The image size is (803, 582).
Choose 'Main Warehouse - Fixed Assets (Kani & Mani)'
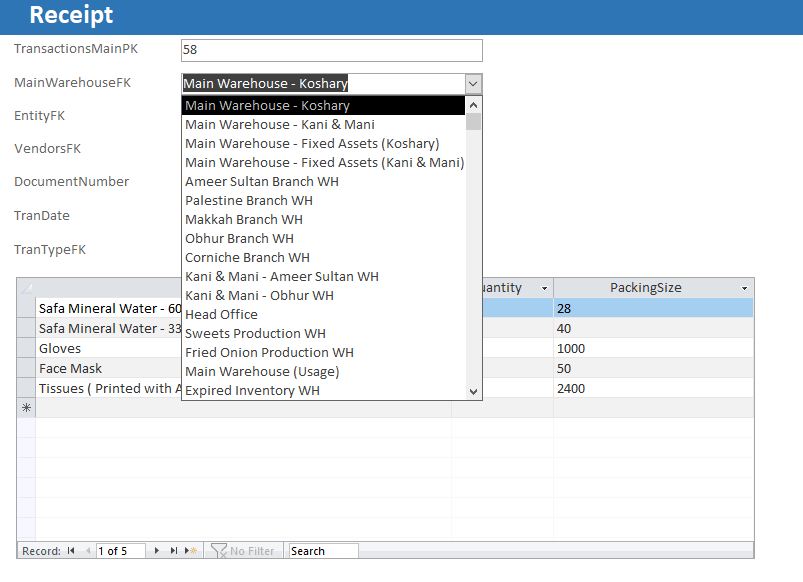pyautogui.click(x=324, y=162)
